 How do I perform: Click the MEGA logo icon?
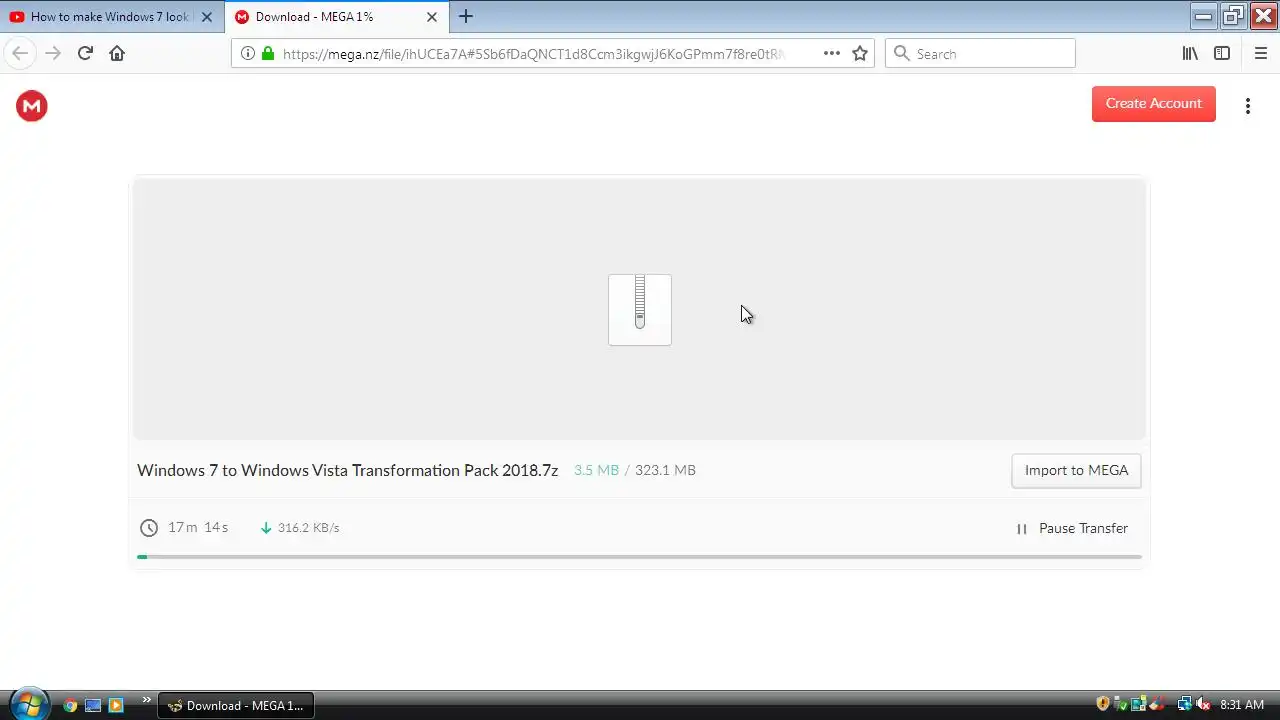pyautogui.click(x=32, y=105)
